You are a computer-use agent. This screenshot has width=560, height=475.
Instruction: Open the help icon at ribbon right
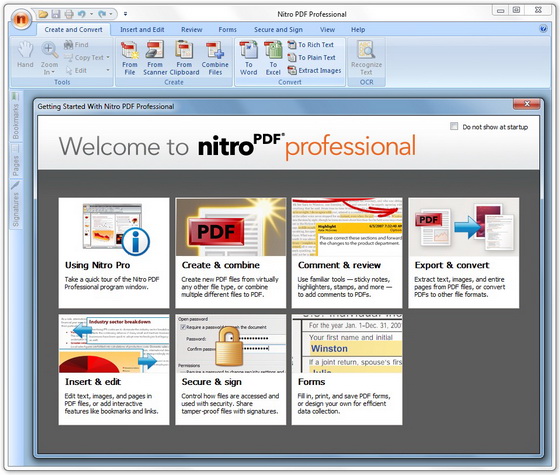click(x=543, y=29)
